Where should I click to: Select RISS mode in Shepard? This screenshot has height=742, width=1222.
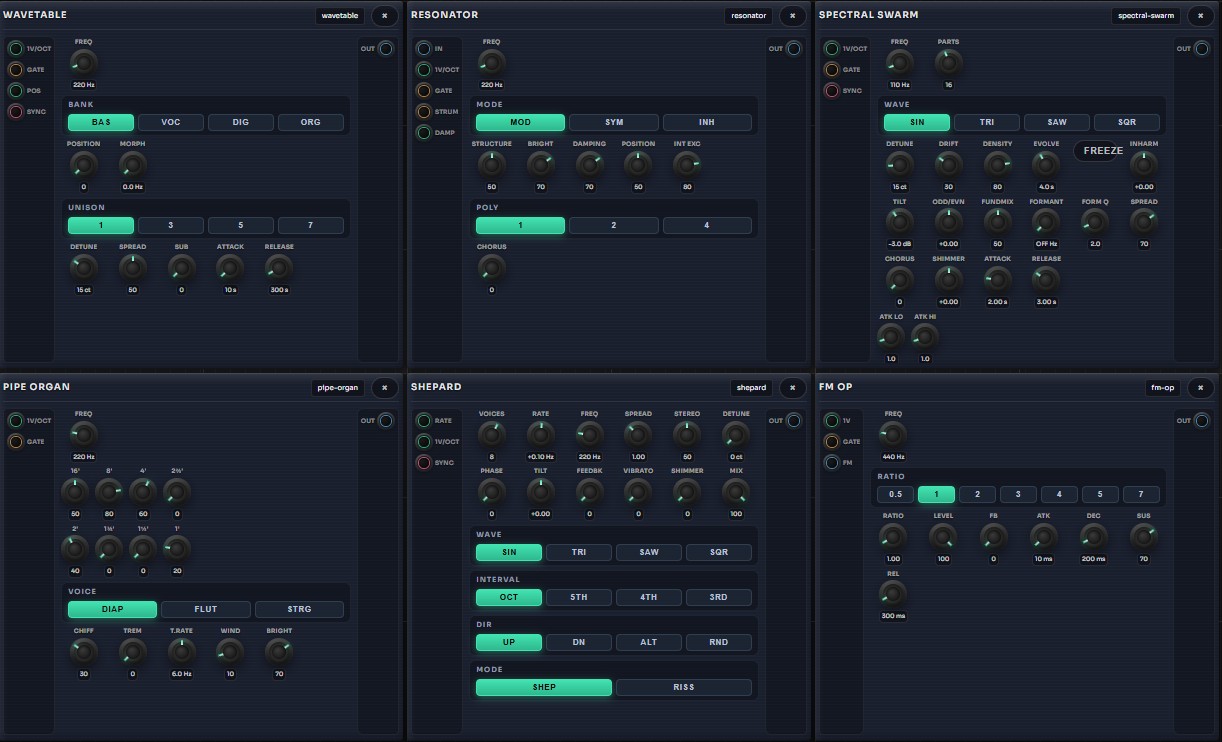click(683, 687)
